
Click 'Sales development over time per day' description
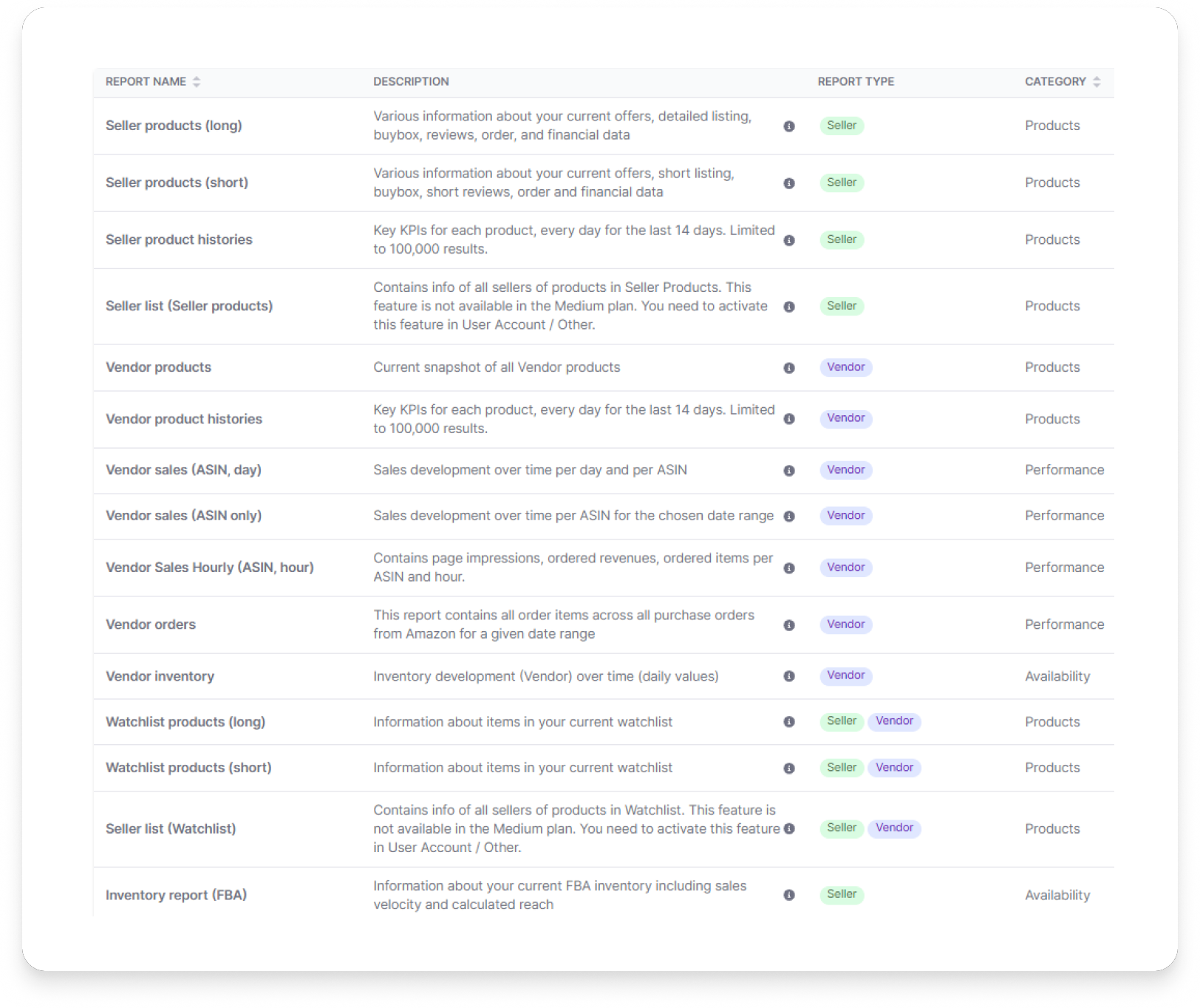(530, 470)
